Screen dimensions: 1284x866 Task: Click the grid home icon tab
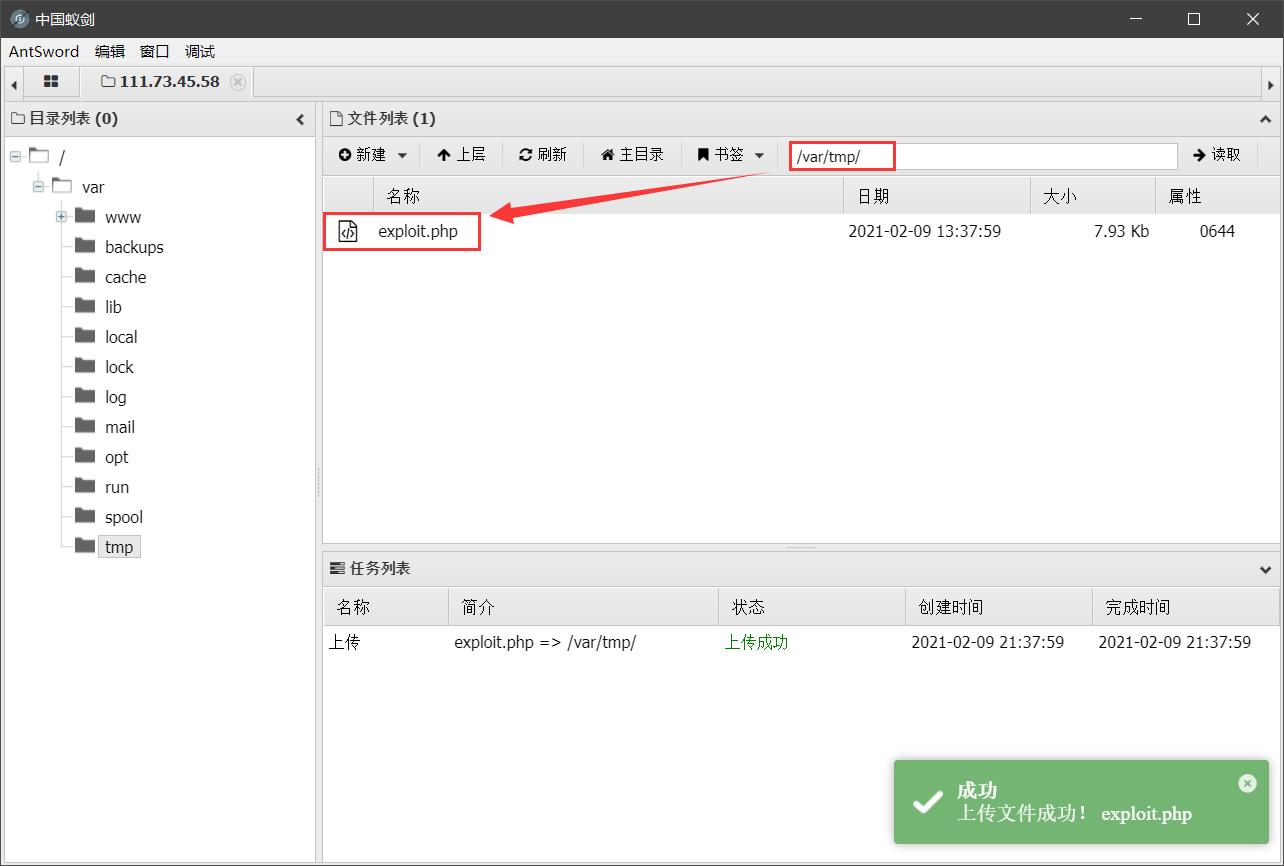(51, 82)
